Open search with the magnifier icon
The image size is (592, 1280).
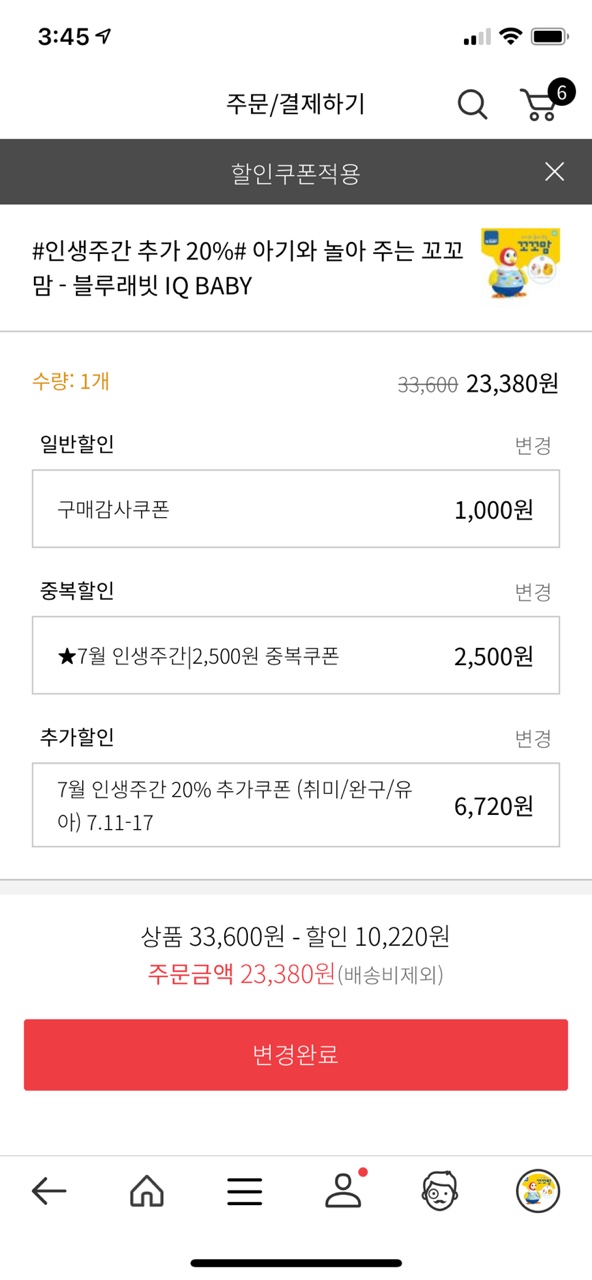472,103
